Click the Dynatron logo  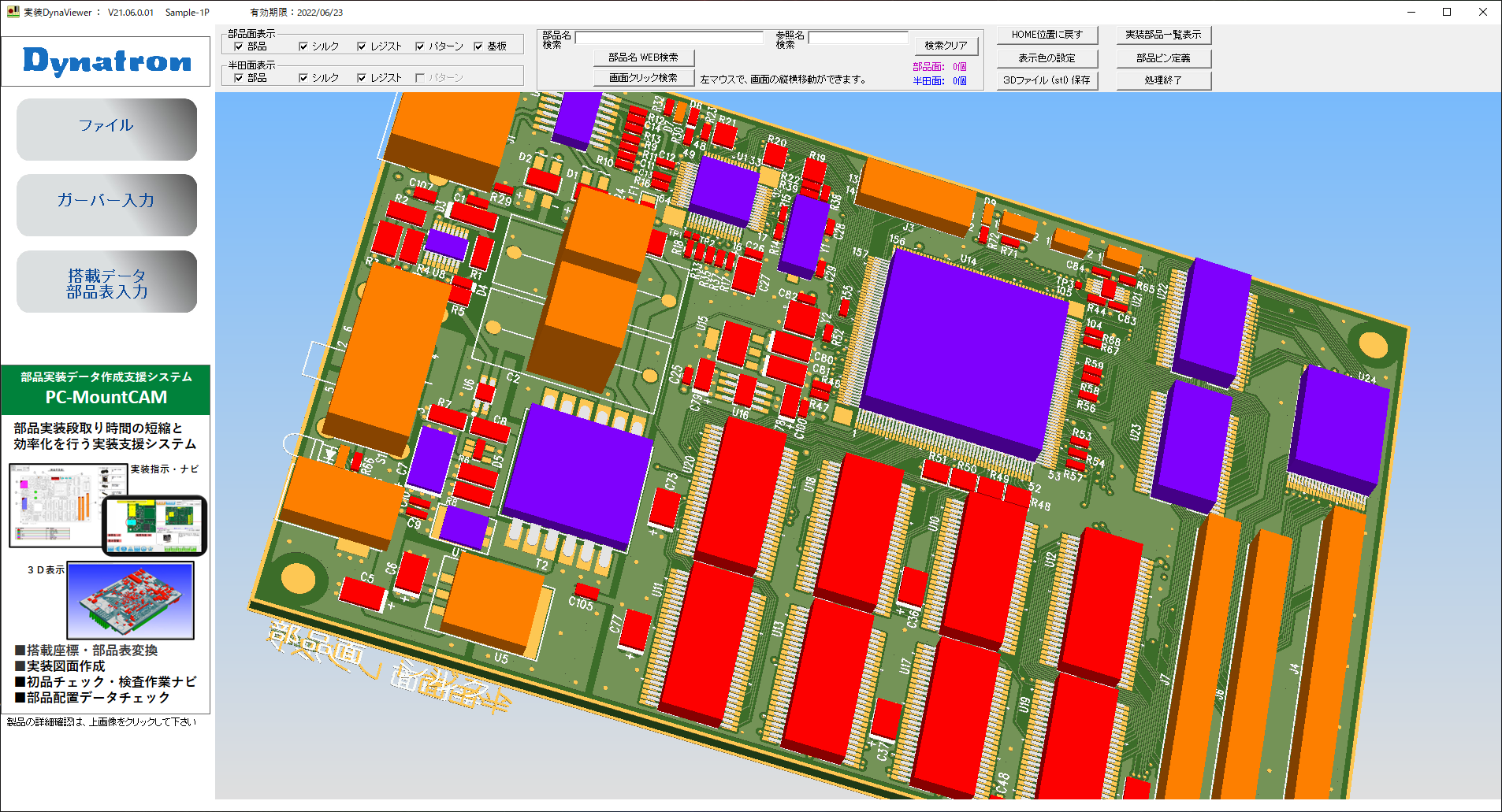click(x=106, y=61)
